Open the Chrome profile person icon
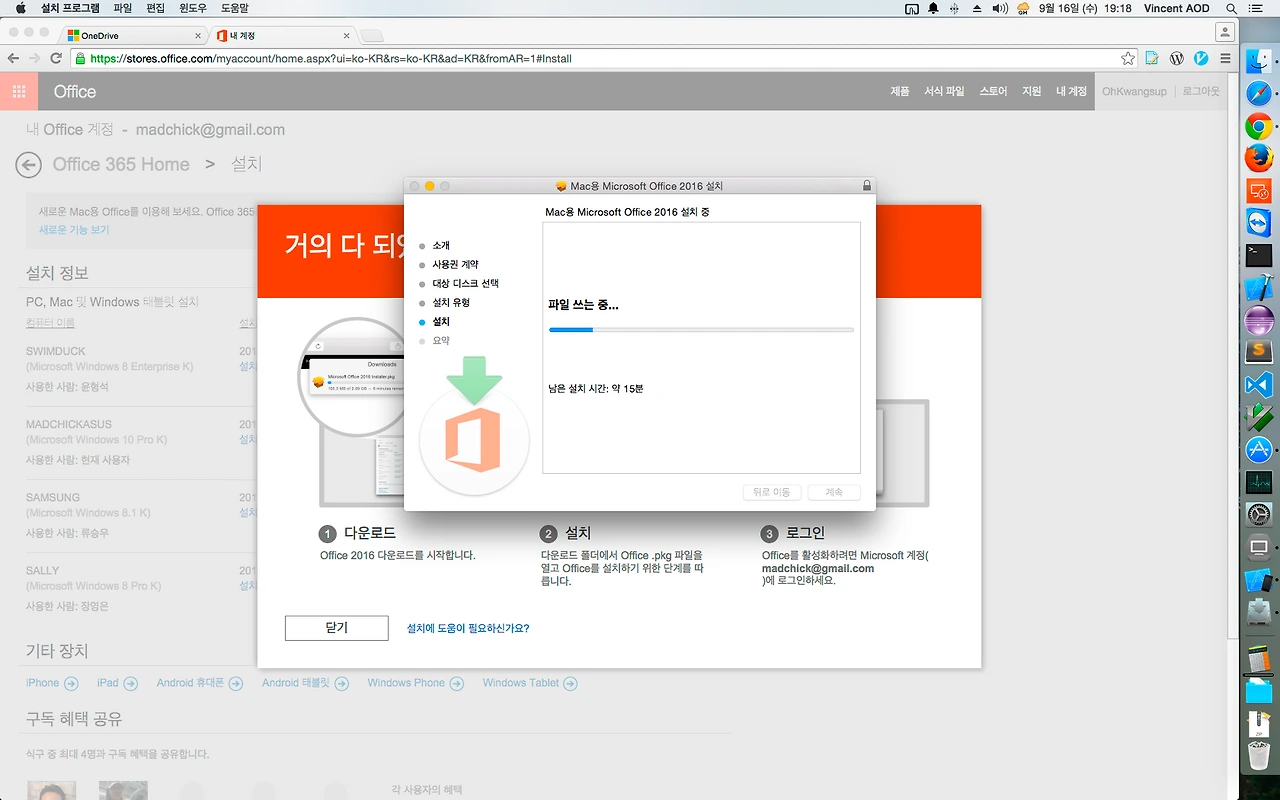 1224,32
